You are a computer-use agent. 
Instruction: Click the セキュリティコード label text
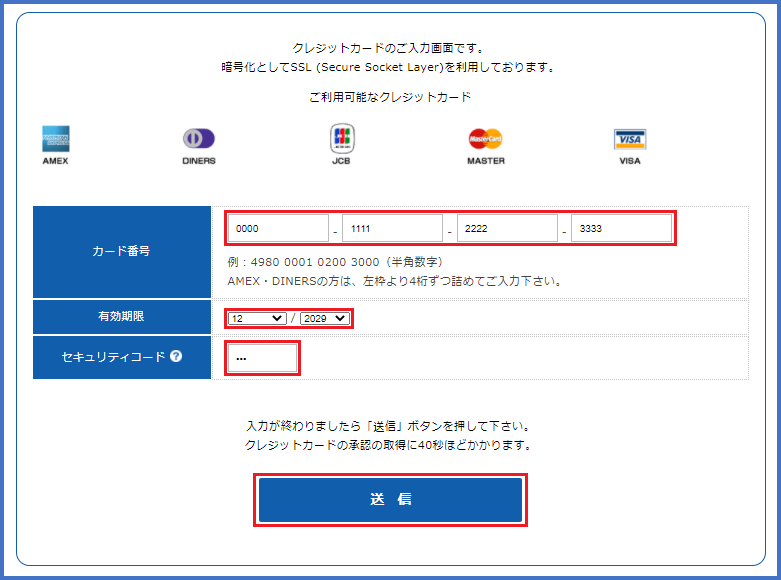(x=113, y=357)
